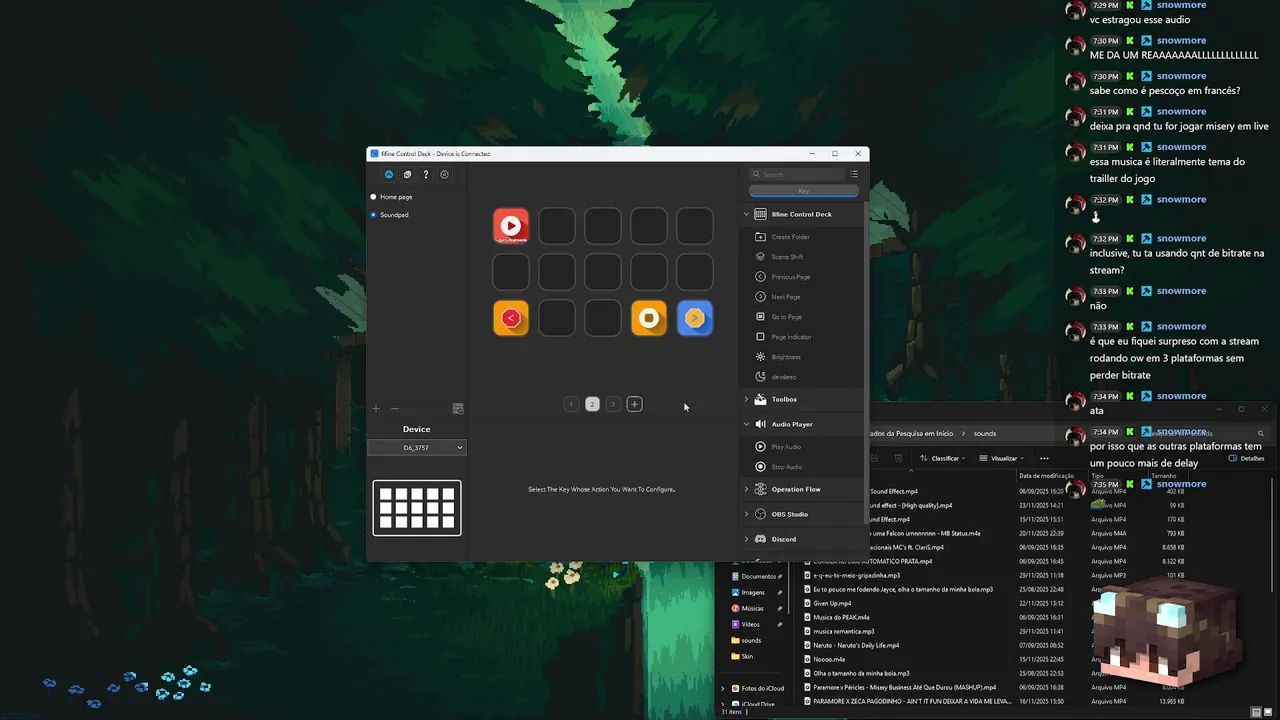Open Classificar dropdown in File Explorer
This screenshot has height=720, width=1280.
tap(943, 458)
